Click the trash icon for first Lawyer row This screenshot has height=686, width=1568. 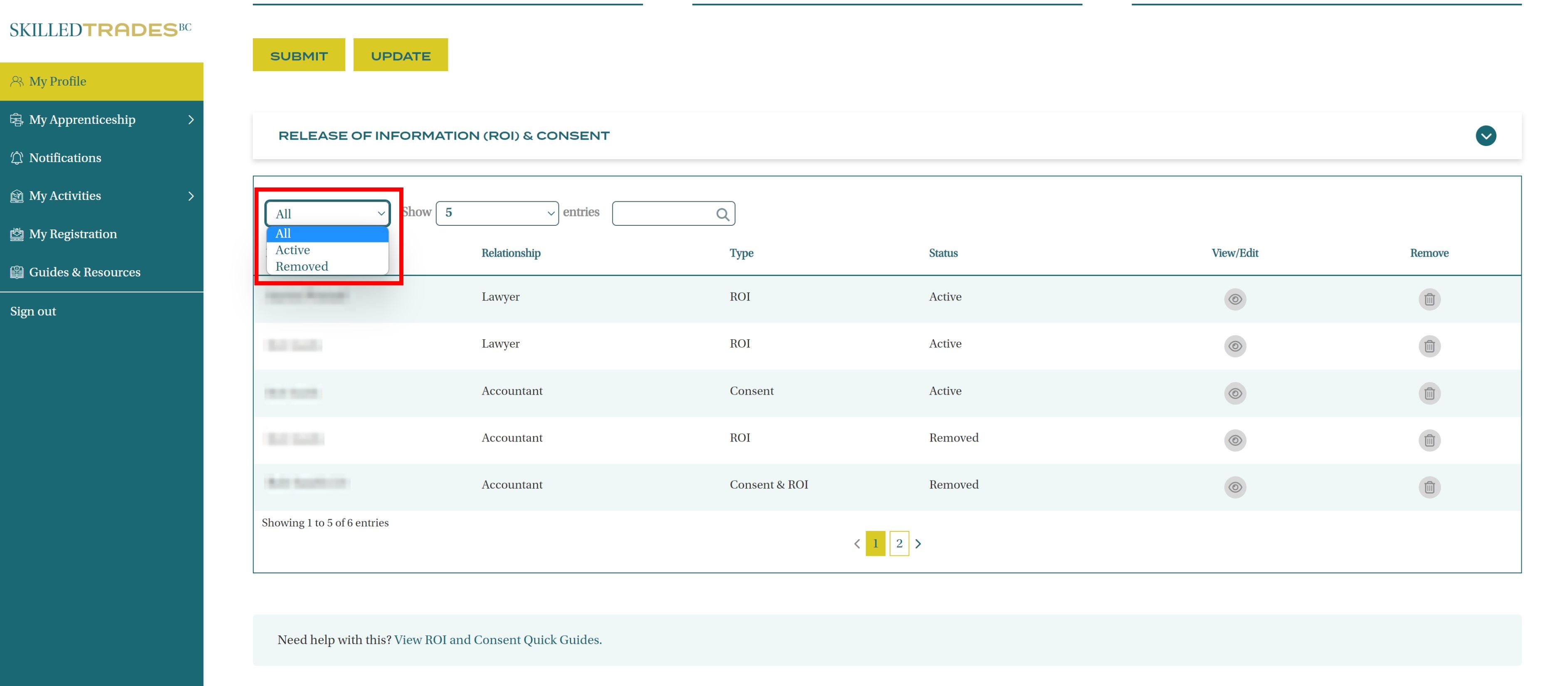[x=1429, y=299]
